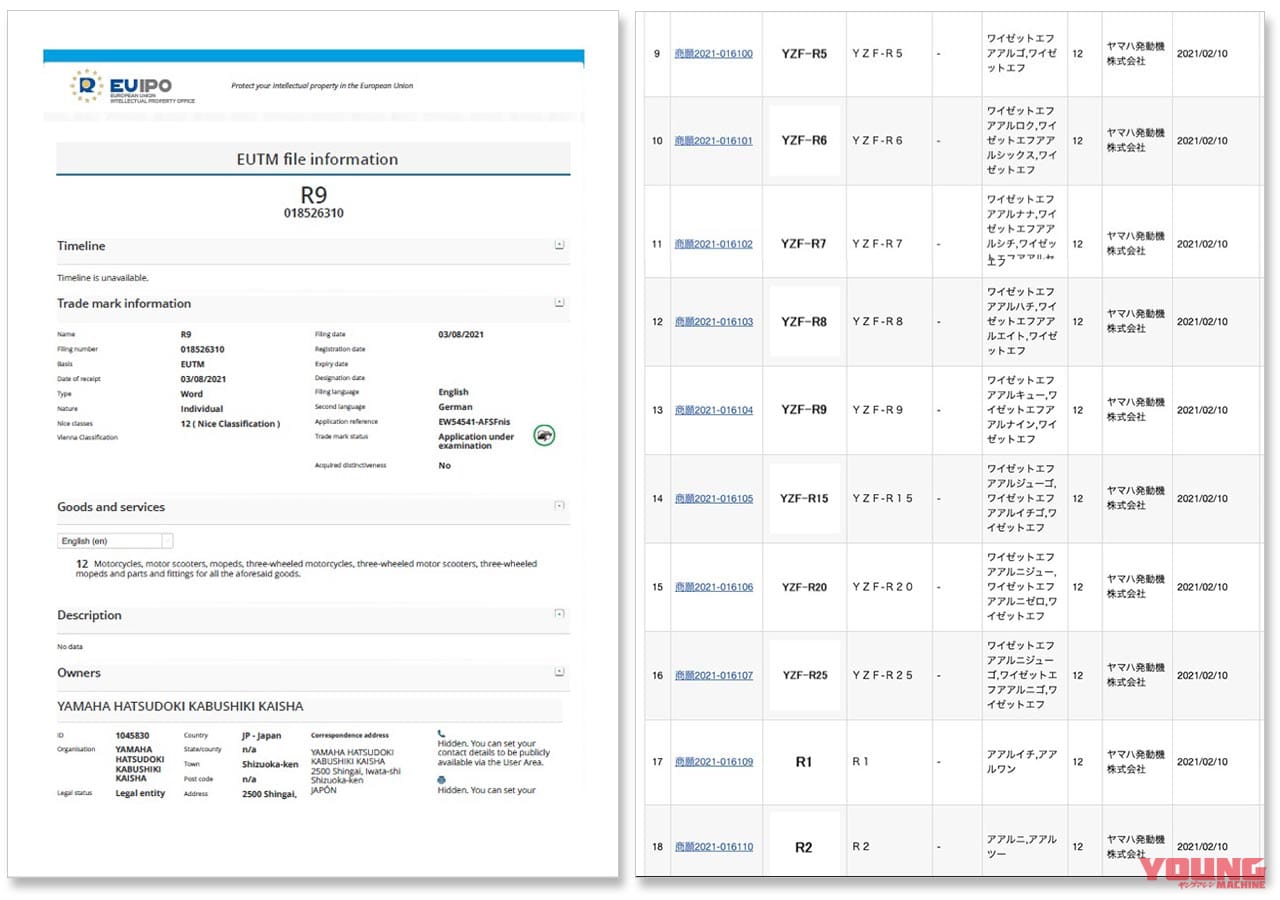Screen dimensions: 1280x900
Task: Collapse the Trade mark information section
Action: [559, 302]
